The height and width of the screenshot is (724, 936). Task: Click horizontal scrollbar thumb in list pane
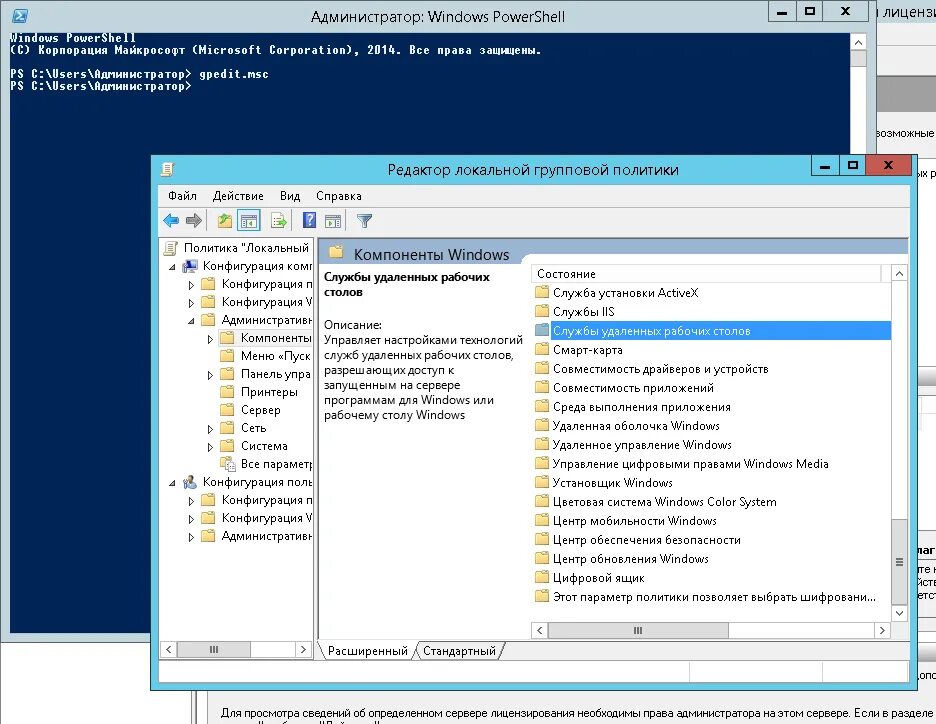coord(638,630)
